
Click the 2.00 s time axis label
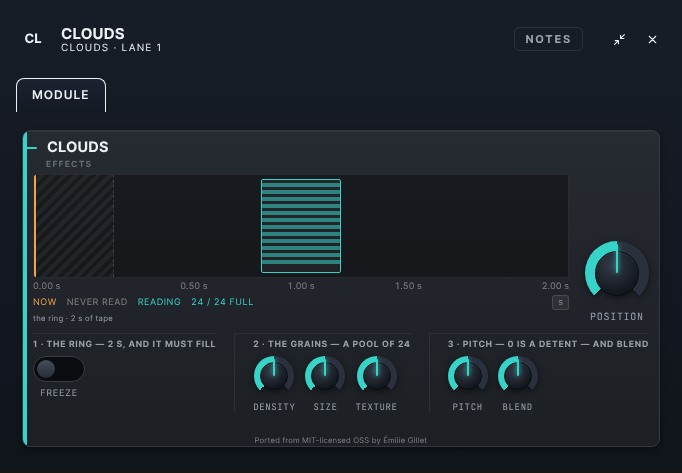555,286
